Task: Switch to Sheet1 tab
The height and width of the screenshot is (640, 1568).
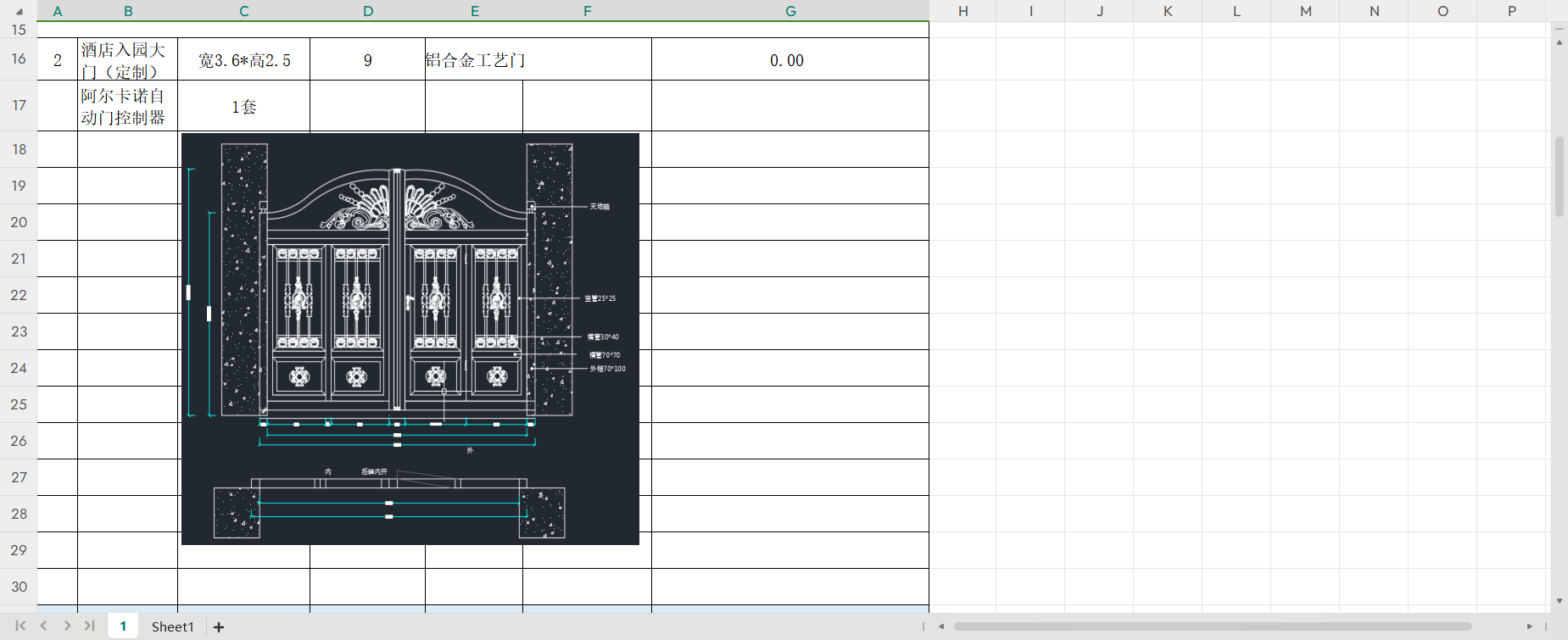Action: tap(173, 627)
